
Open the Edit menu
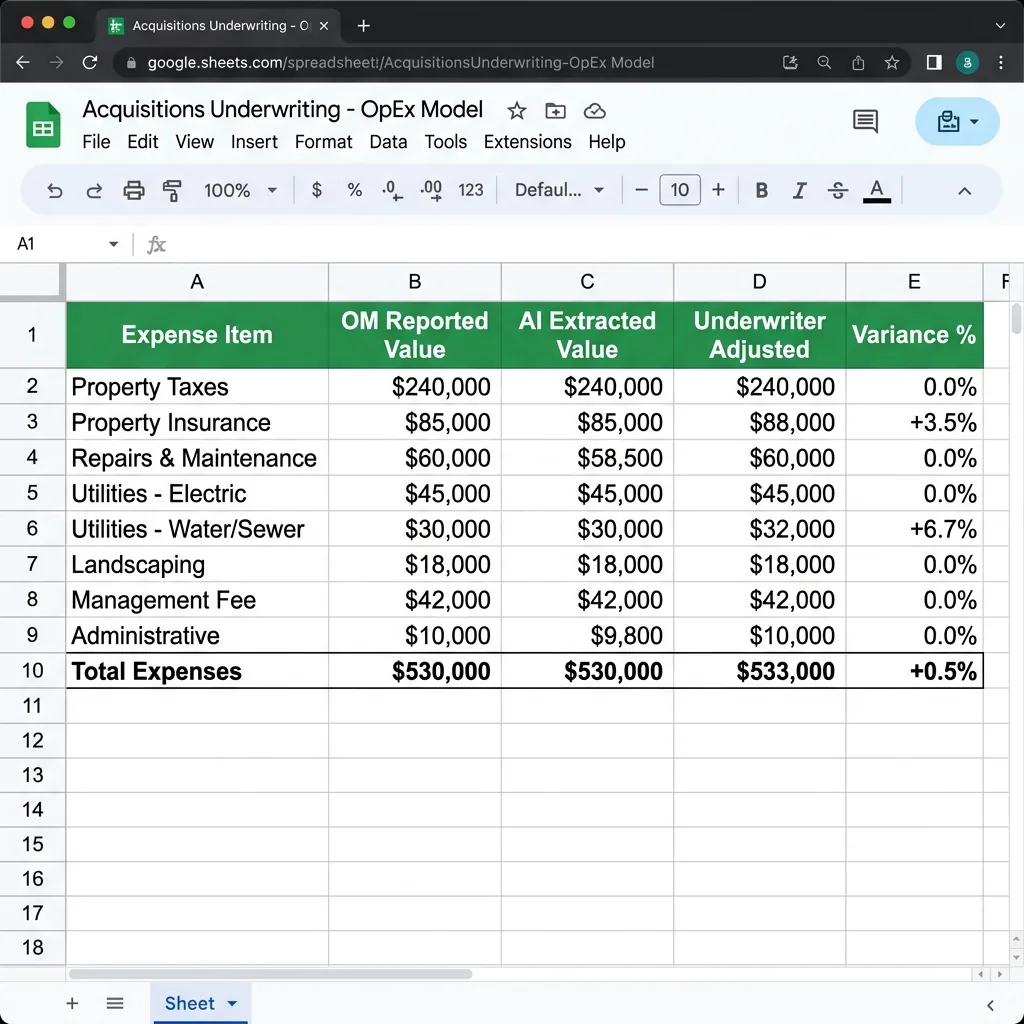(142, 142)
